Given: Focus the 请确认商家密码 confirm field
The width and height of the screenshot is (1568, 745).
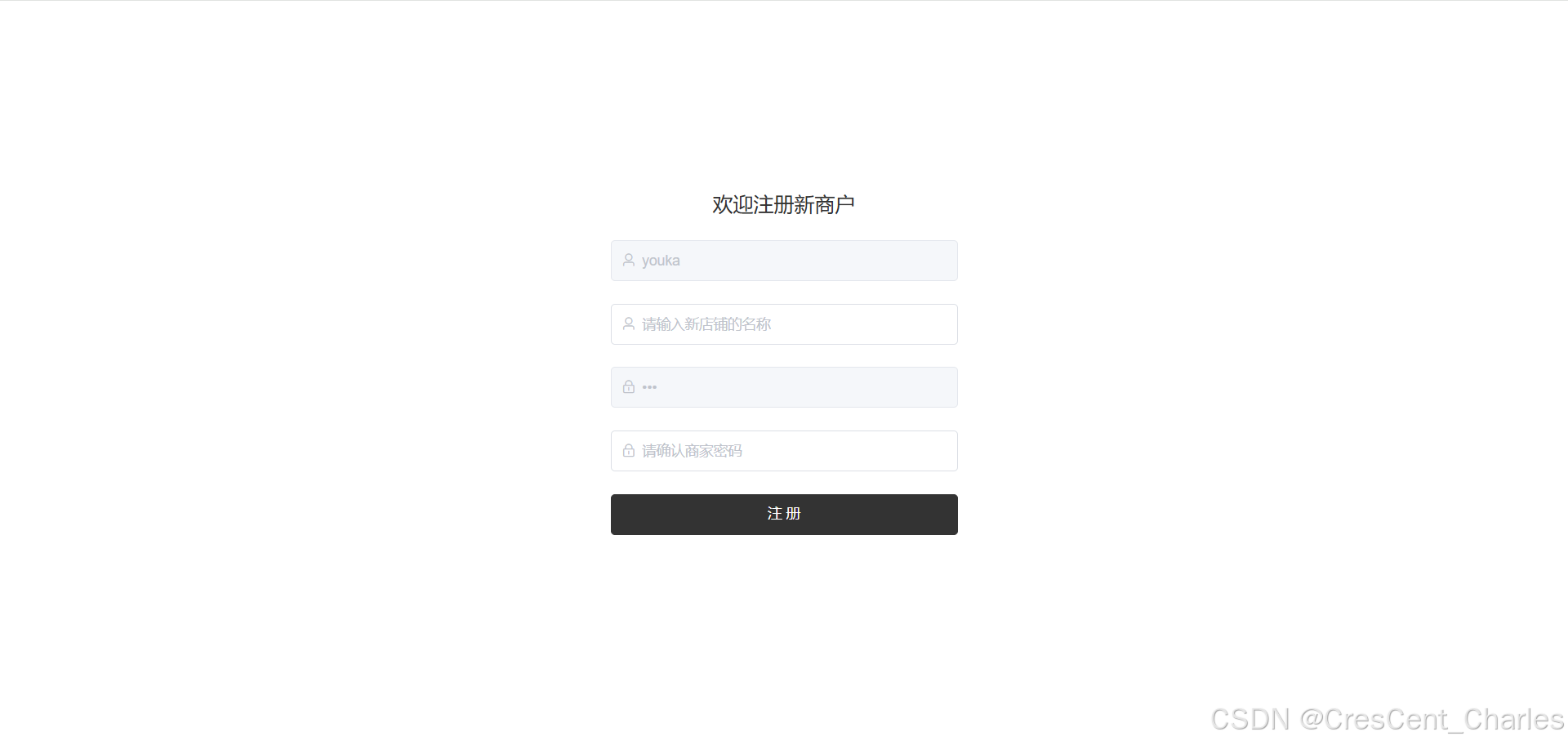Looking at the screenshot, I should point(784,451).
